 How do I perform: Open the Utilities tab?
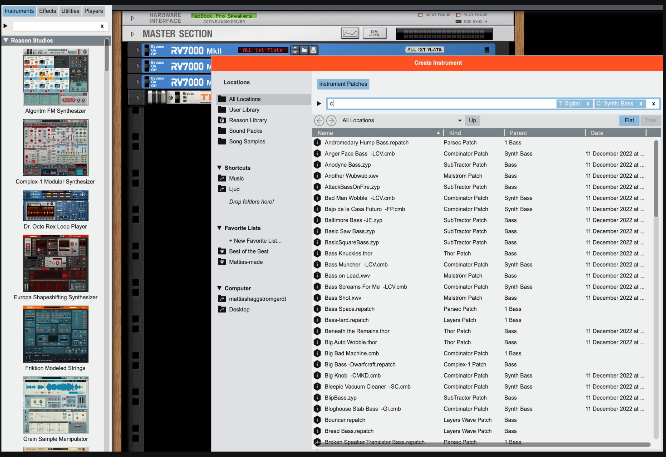point(70,11)
